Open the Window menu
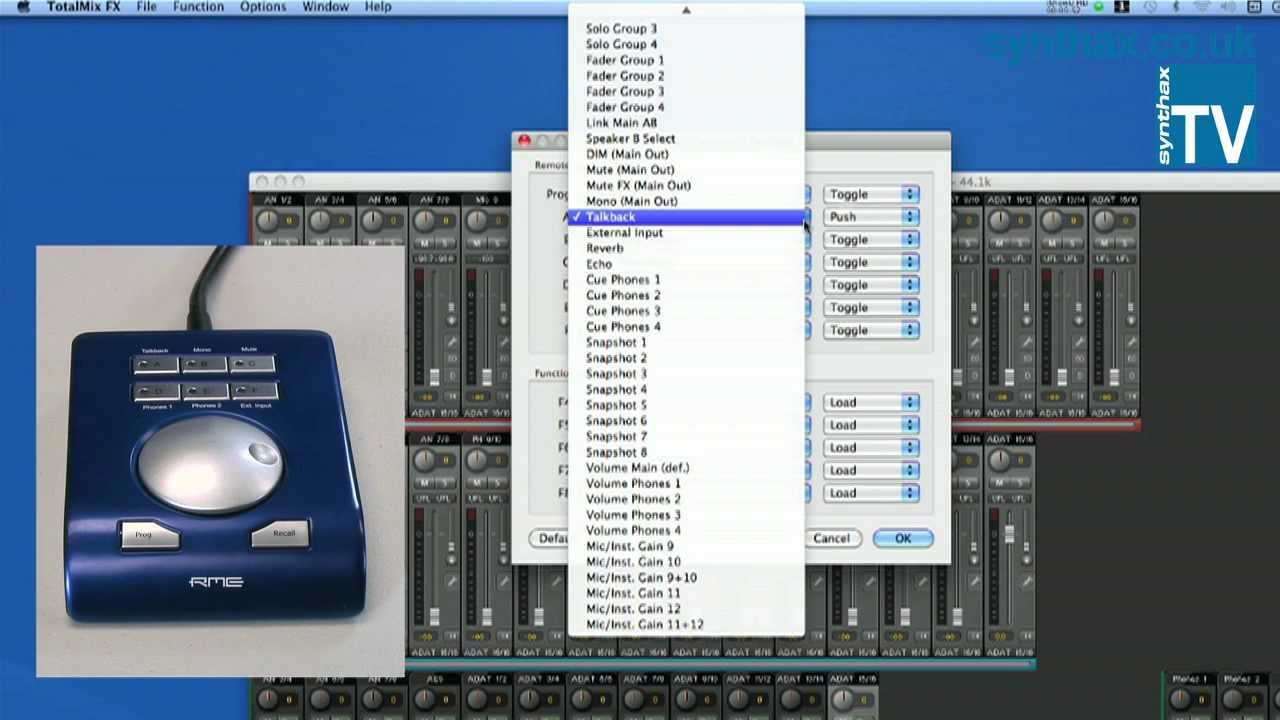The image size is (1280, 720). tap(325, 7)
